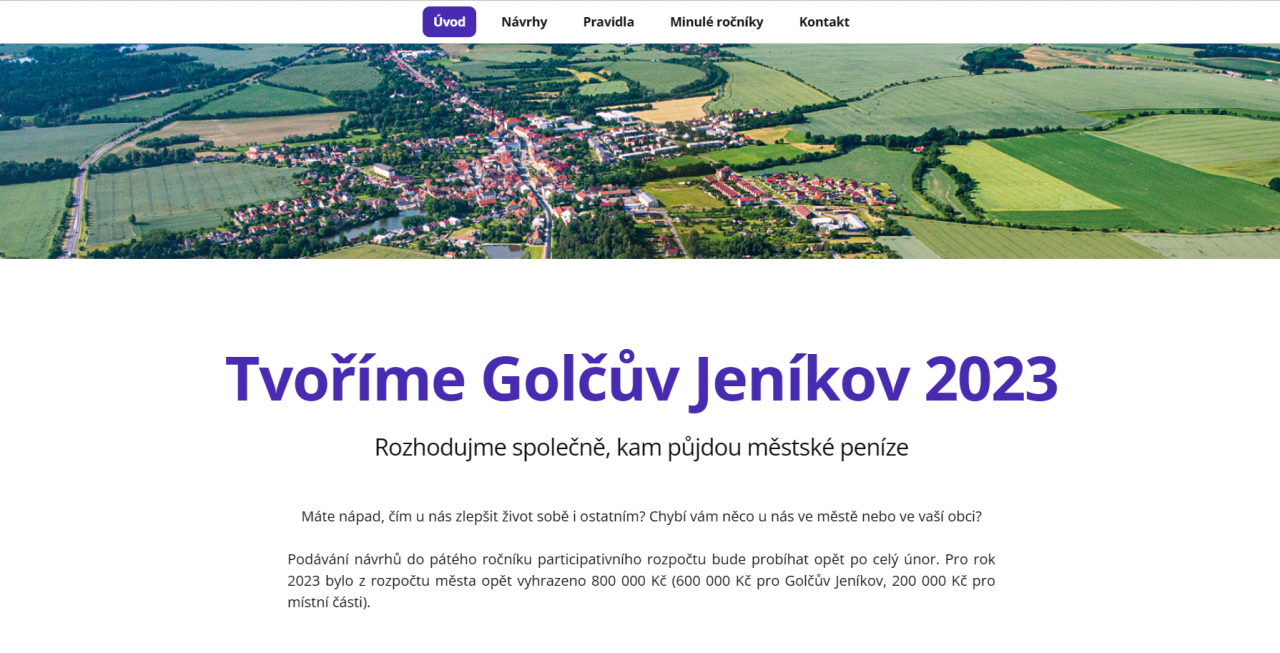Image resolution: width=1280 pixels, height=653 pixels.
Task: Click the word Tvoříme in the heading
Action: [x=345, y=379]
